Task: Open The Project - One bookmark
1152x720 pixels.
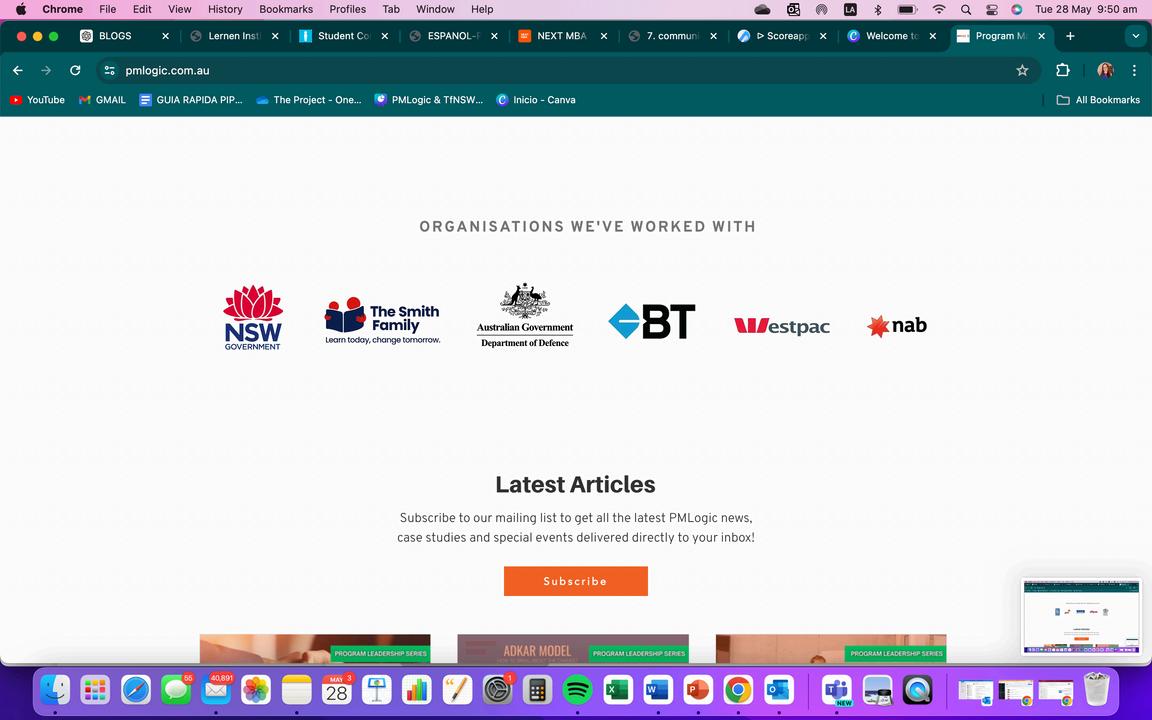Action: click(309, 100)
